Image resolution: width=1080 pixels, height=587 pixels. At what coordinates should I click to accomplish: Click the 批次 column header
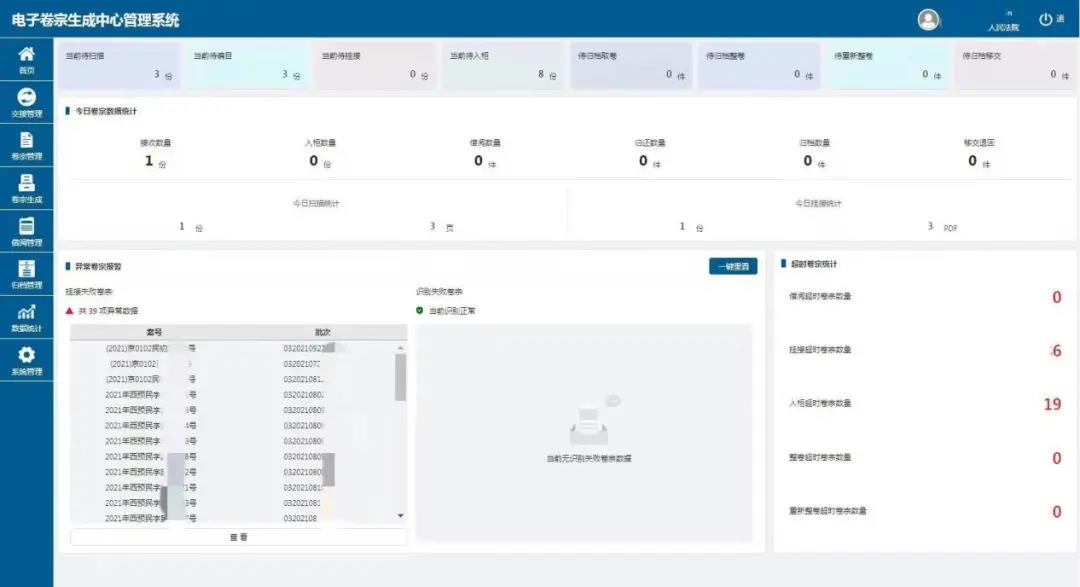(x=321, y=332)
